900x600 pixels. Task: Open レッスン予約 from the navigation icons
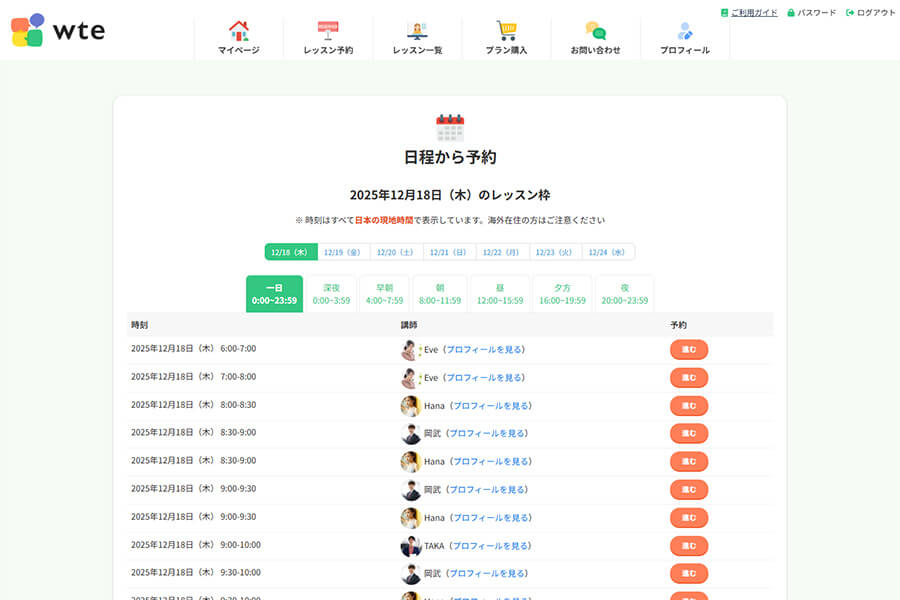pyautogui.click(x=328, y=31)
